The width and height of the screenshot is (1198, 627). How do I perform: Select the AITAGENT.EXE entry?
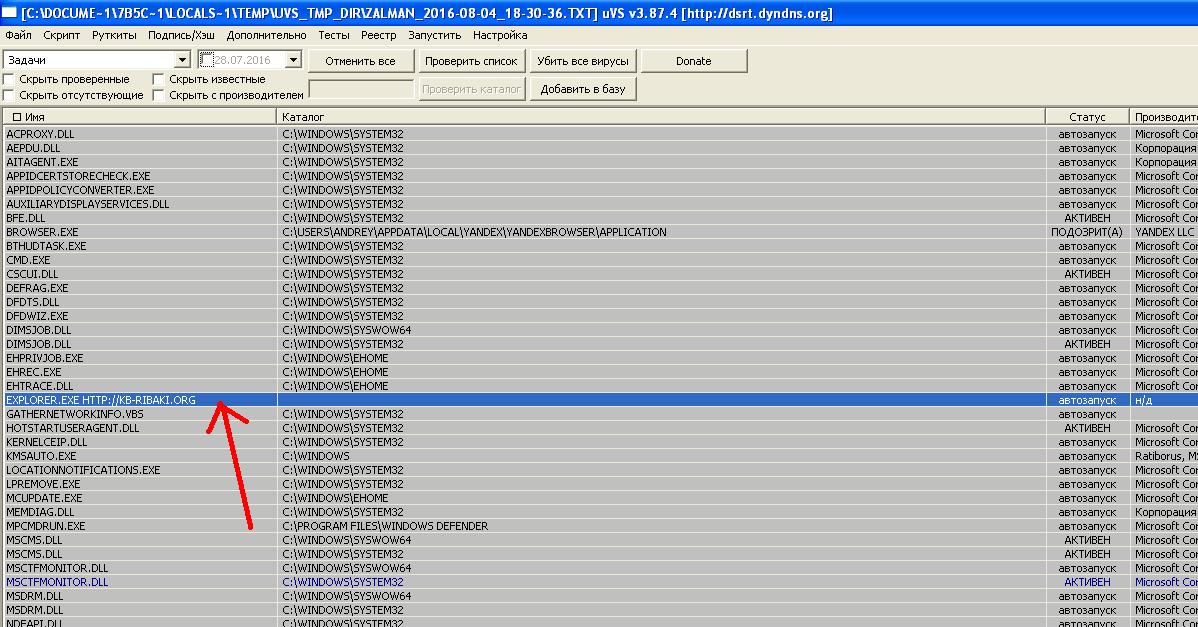click(x=42, y=162)
